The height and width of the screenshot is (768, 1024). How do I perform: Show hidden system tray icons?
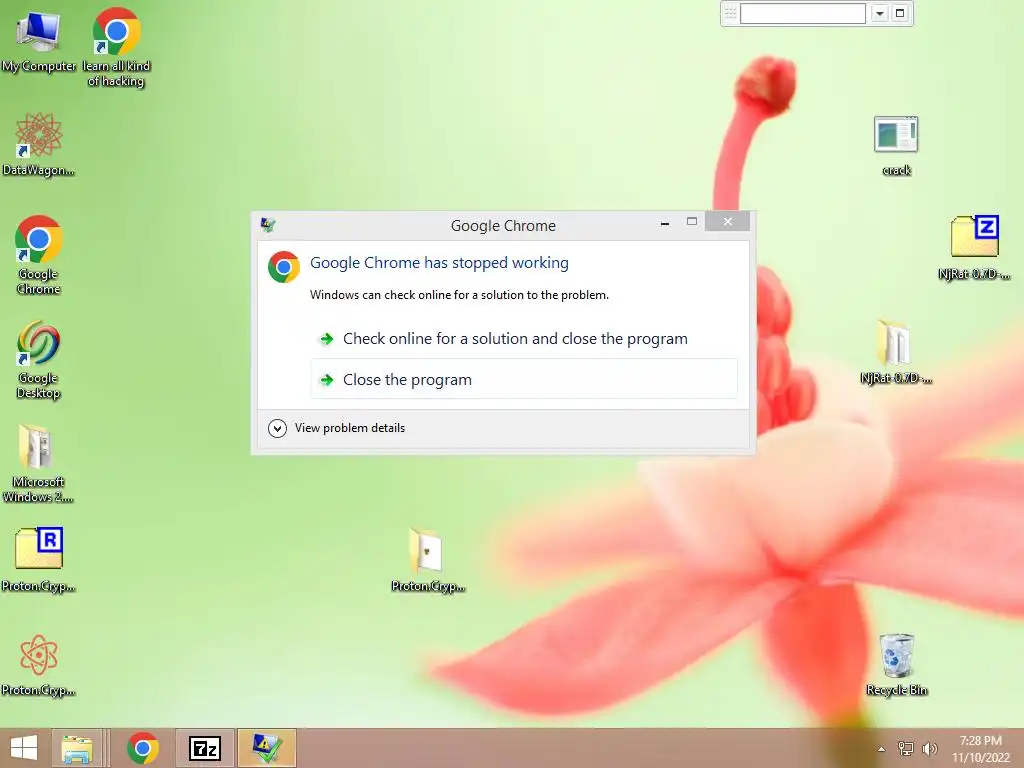click(882, 748)
